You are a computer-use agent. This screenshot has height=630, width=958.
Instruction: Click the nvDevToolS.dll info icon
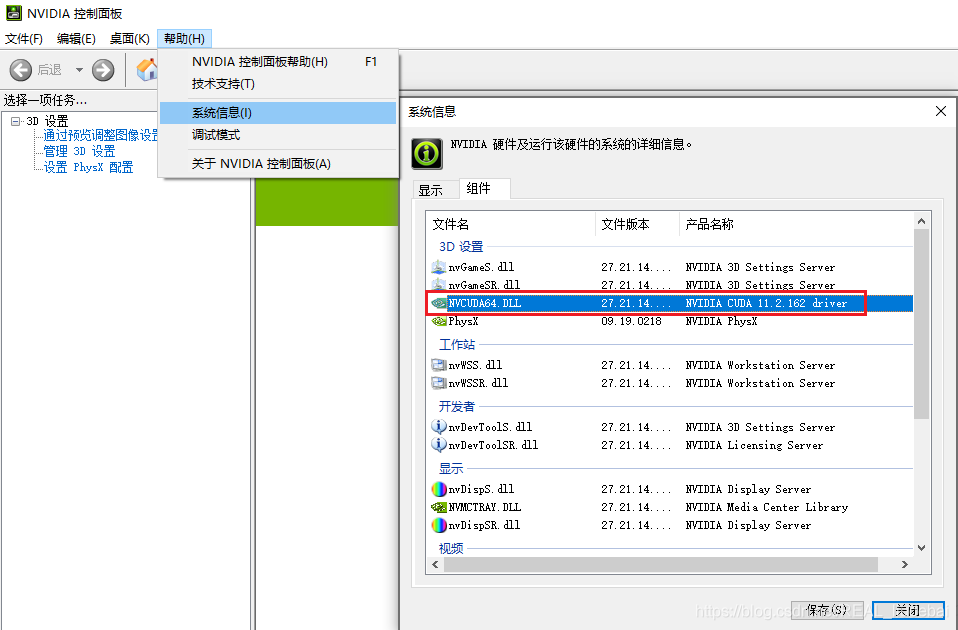439,427
